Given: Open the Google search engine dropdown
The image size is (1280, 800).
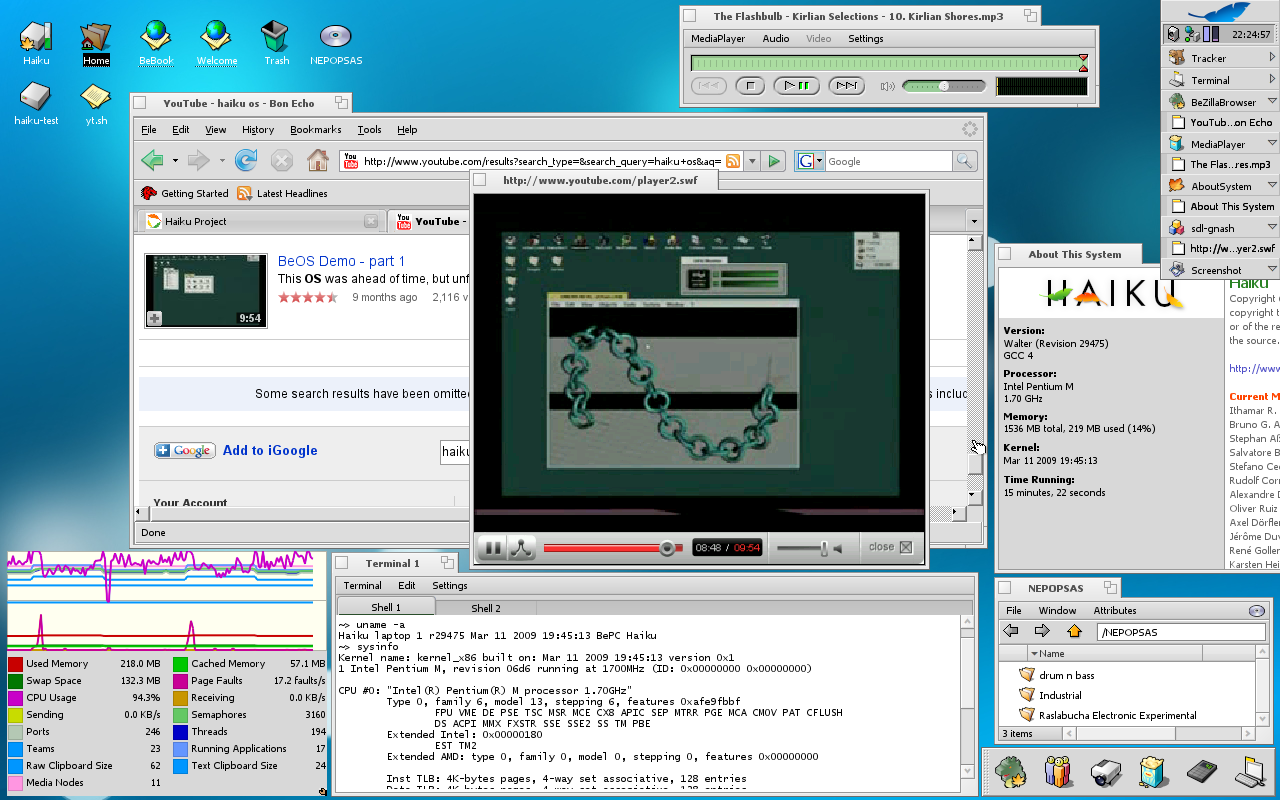Looking at the screenshot, I should [x=810, y=161].
